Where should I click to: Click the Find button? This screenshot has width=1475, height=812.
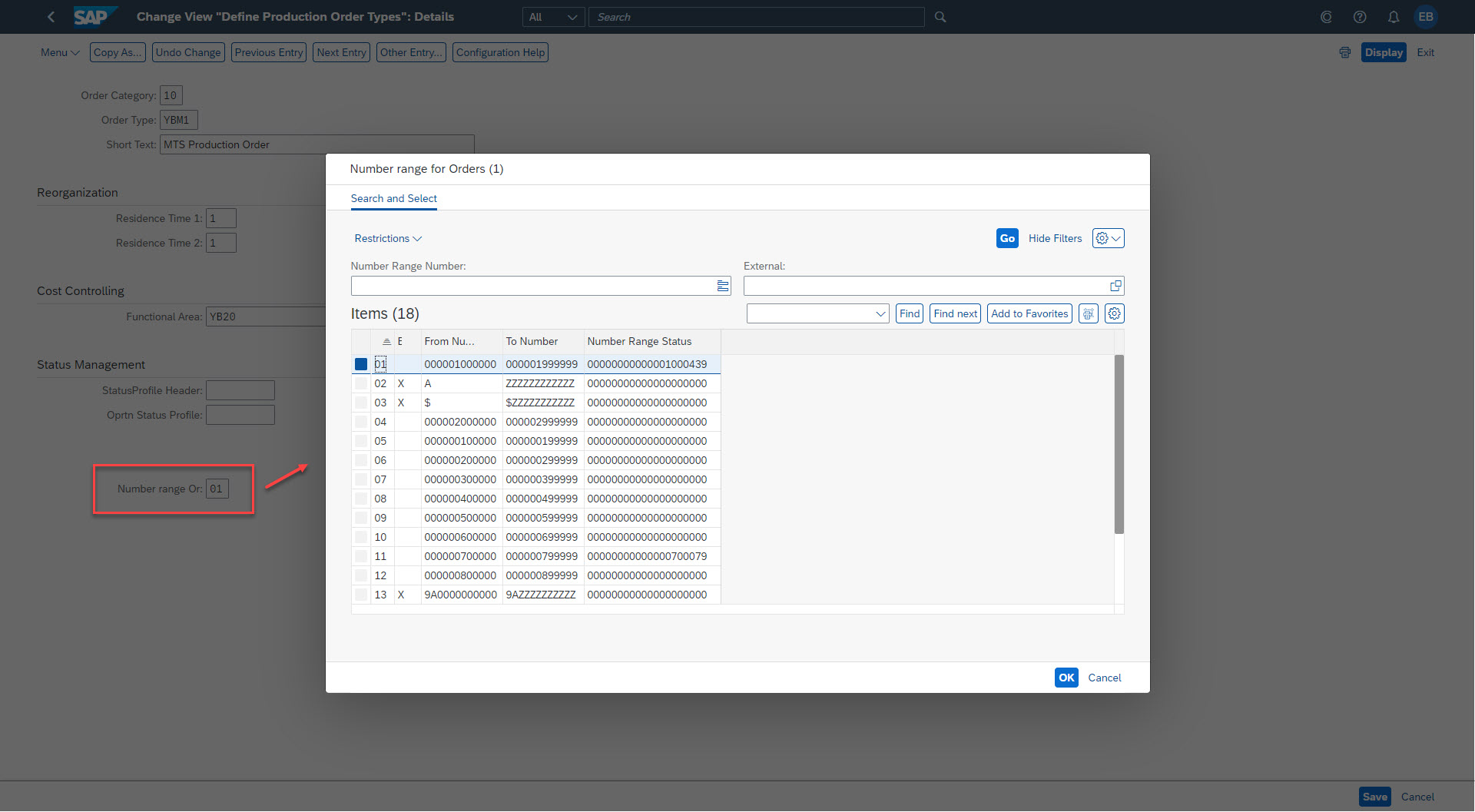(x=910, y=313)
